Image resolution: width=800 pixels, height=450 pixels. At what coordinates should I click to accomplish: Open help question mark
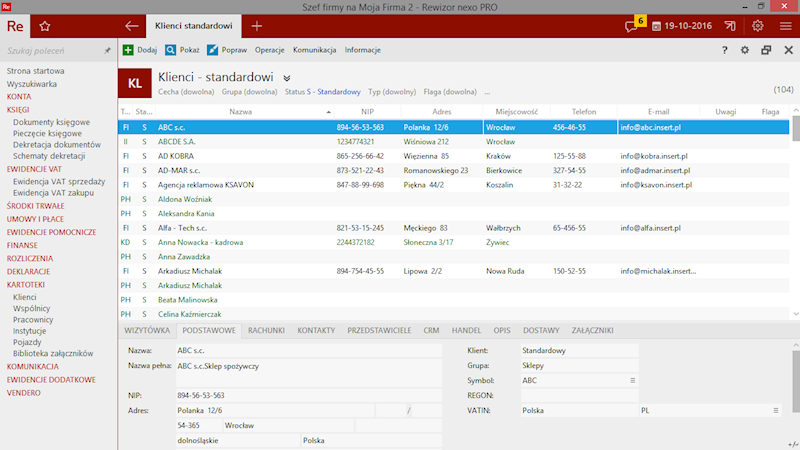click(724, 50)
